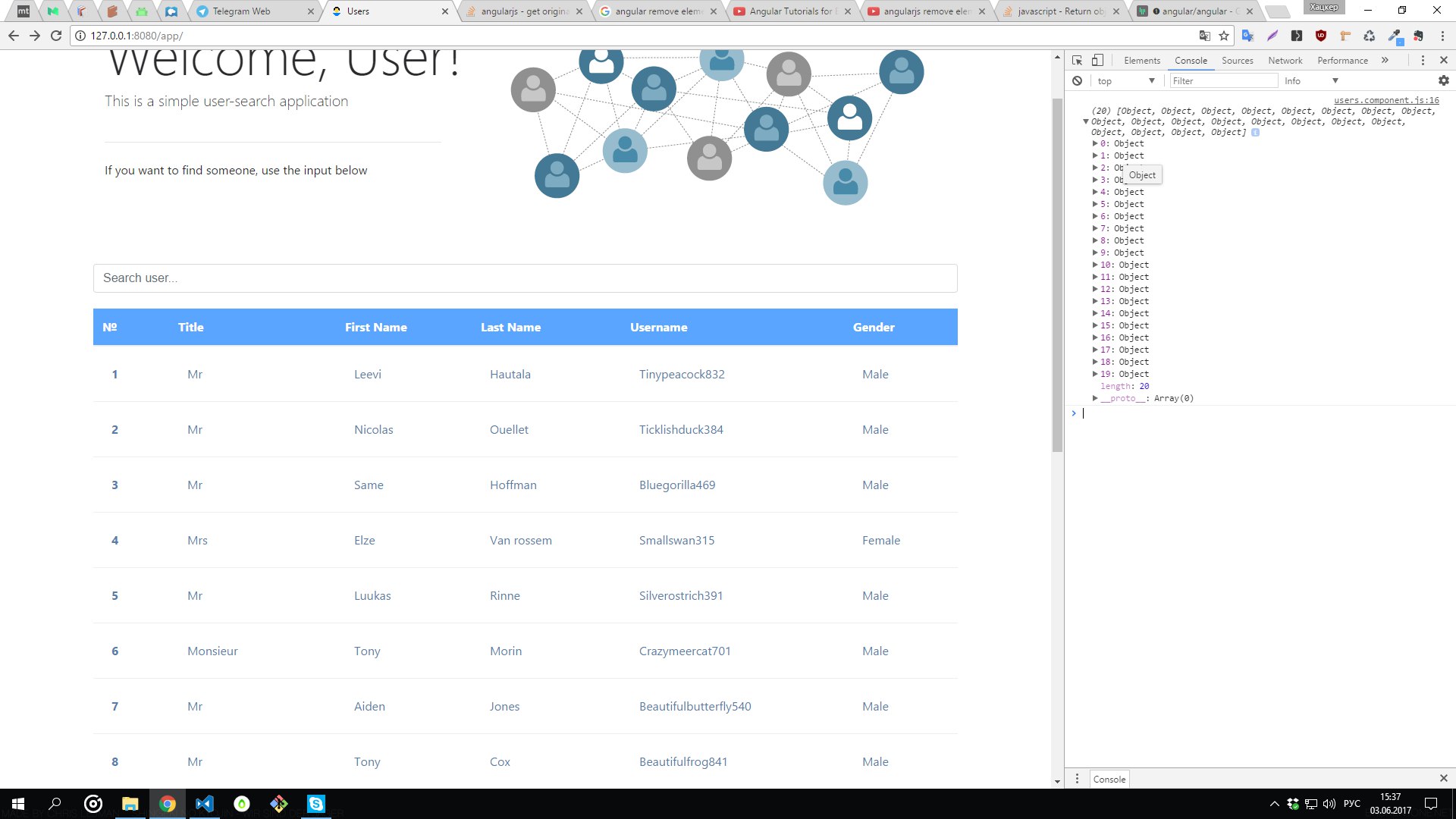Click the Google Translate icon in address bar
The width and height of the screenshot is (1456, 819).
pos(1204,36)
